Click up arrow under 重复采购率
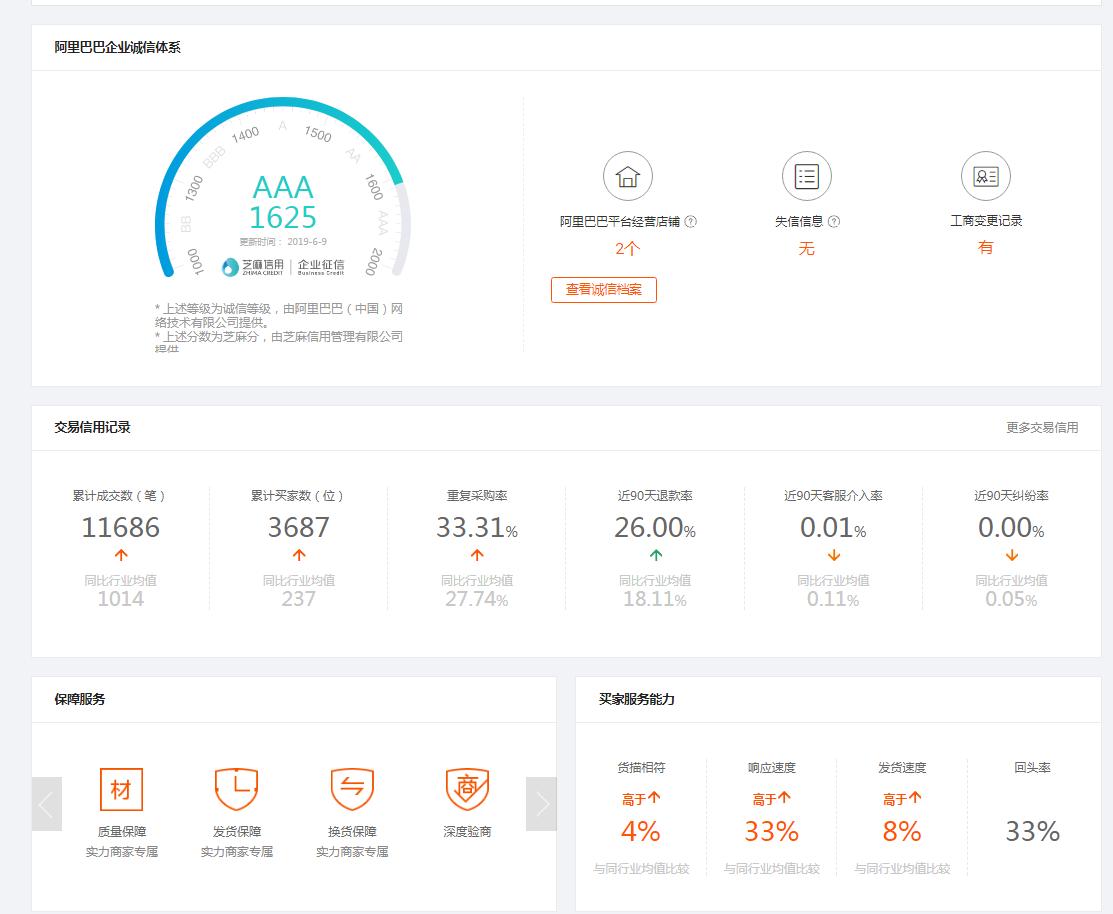Image resolution: width=1113 pixels, height=914 pixels. point(477,555)
